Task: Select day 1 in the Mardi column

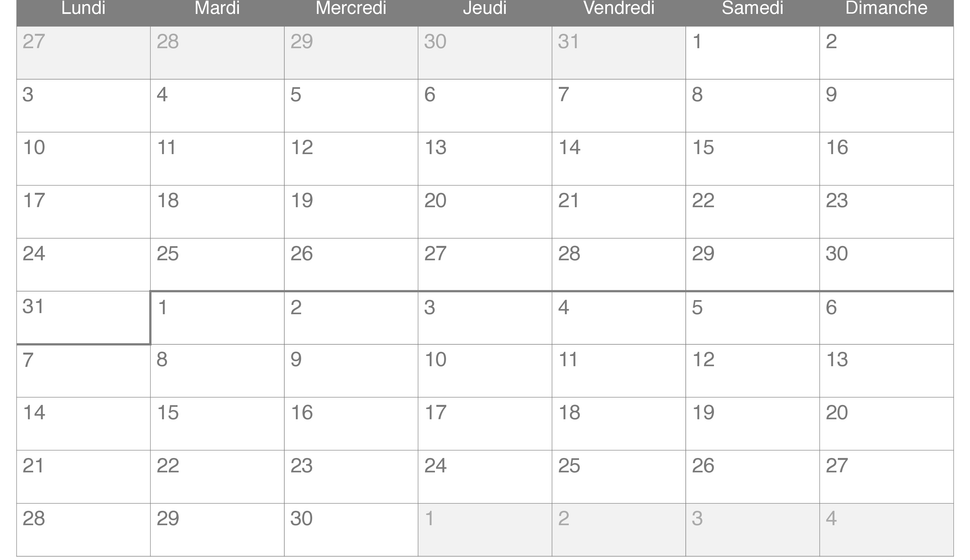Action: coord(217,318)
